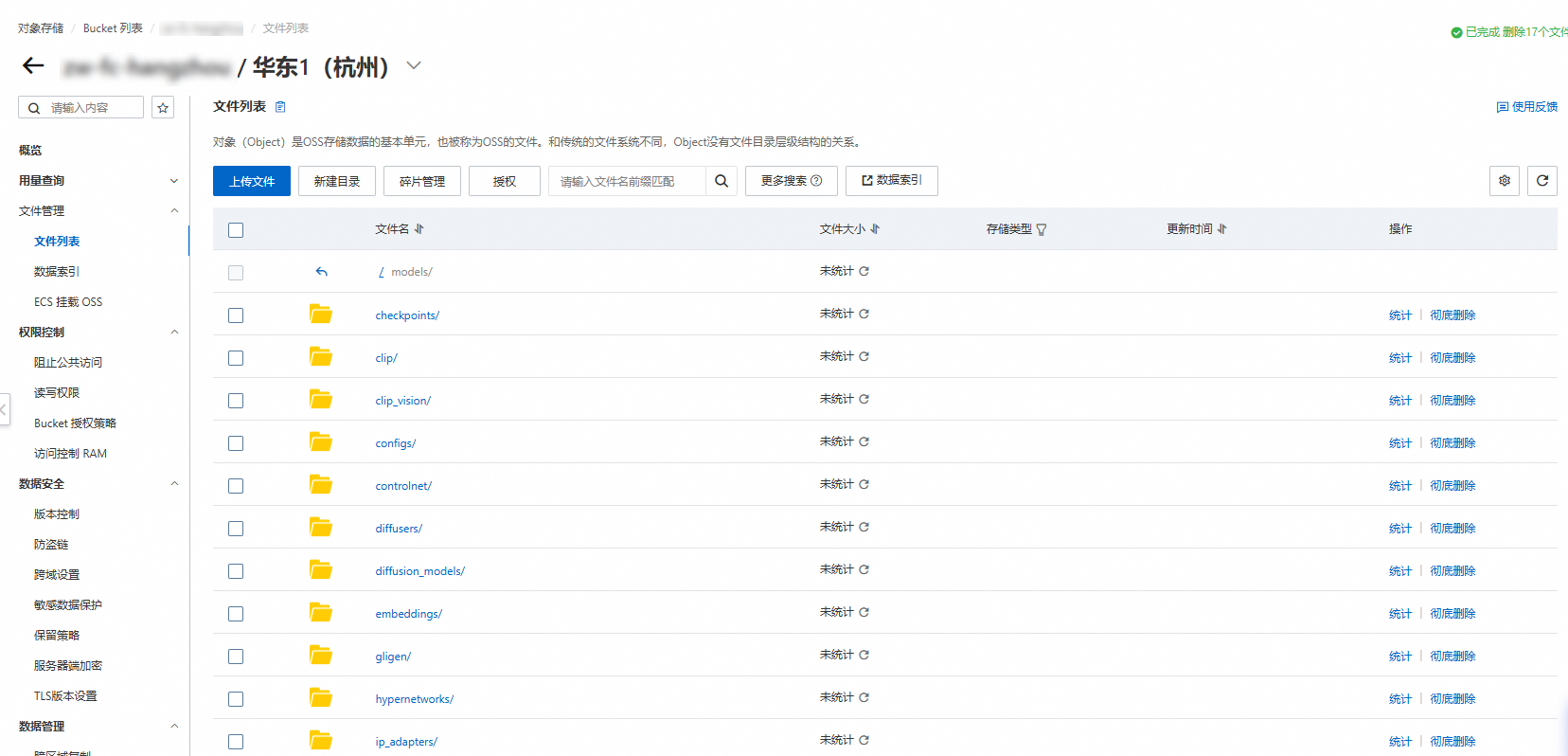Click the embeddings/ folder icon
This screenshot has height=756, width=1568.
point(321,613)
